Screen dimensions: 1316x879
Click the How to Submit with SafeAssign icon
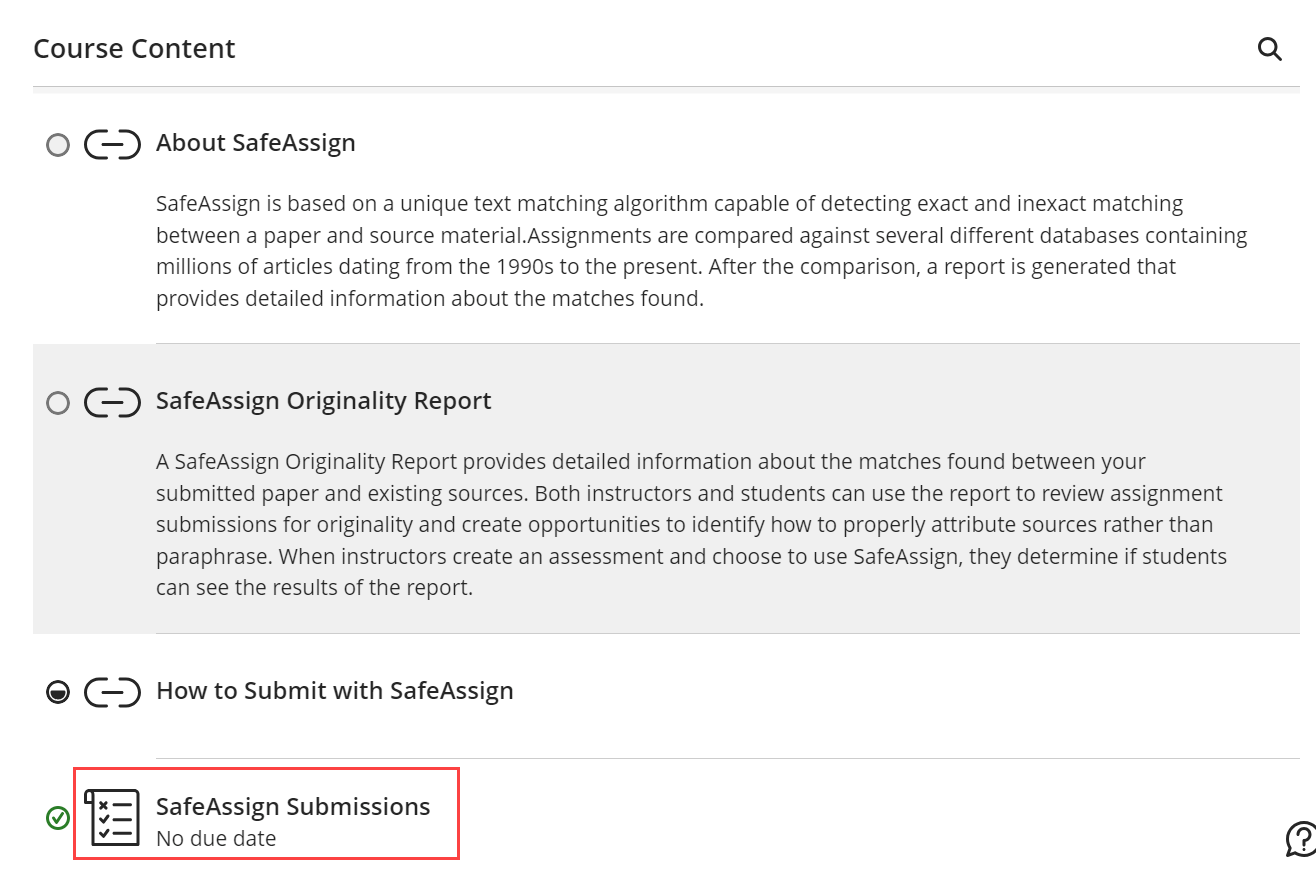(x=112, y=691)
